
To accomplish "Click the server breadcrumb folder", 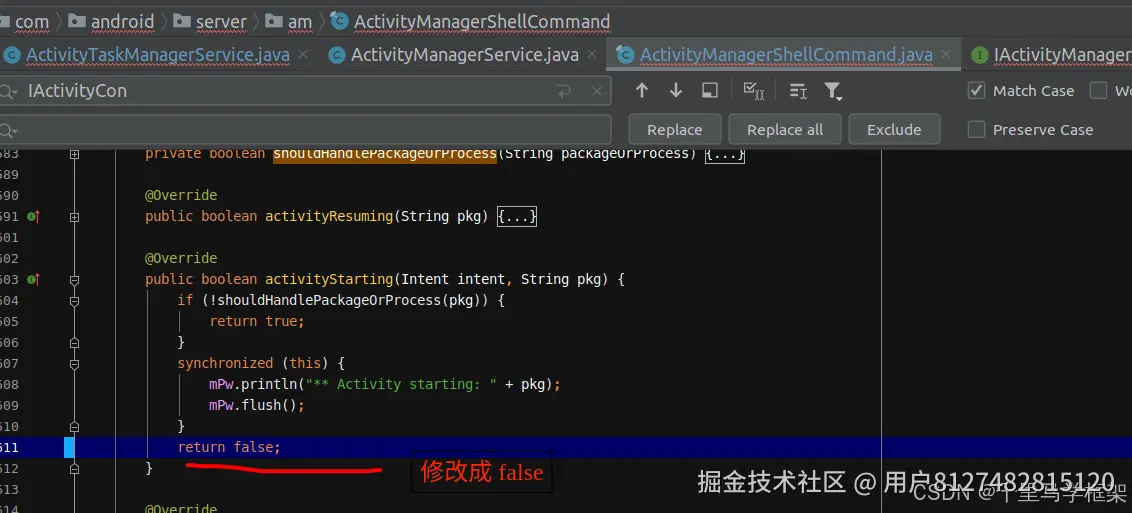I will point(212,22).
